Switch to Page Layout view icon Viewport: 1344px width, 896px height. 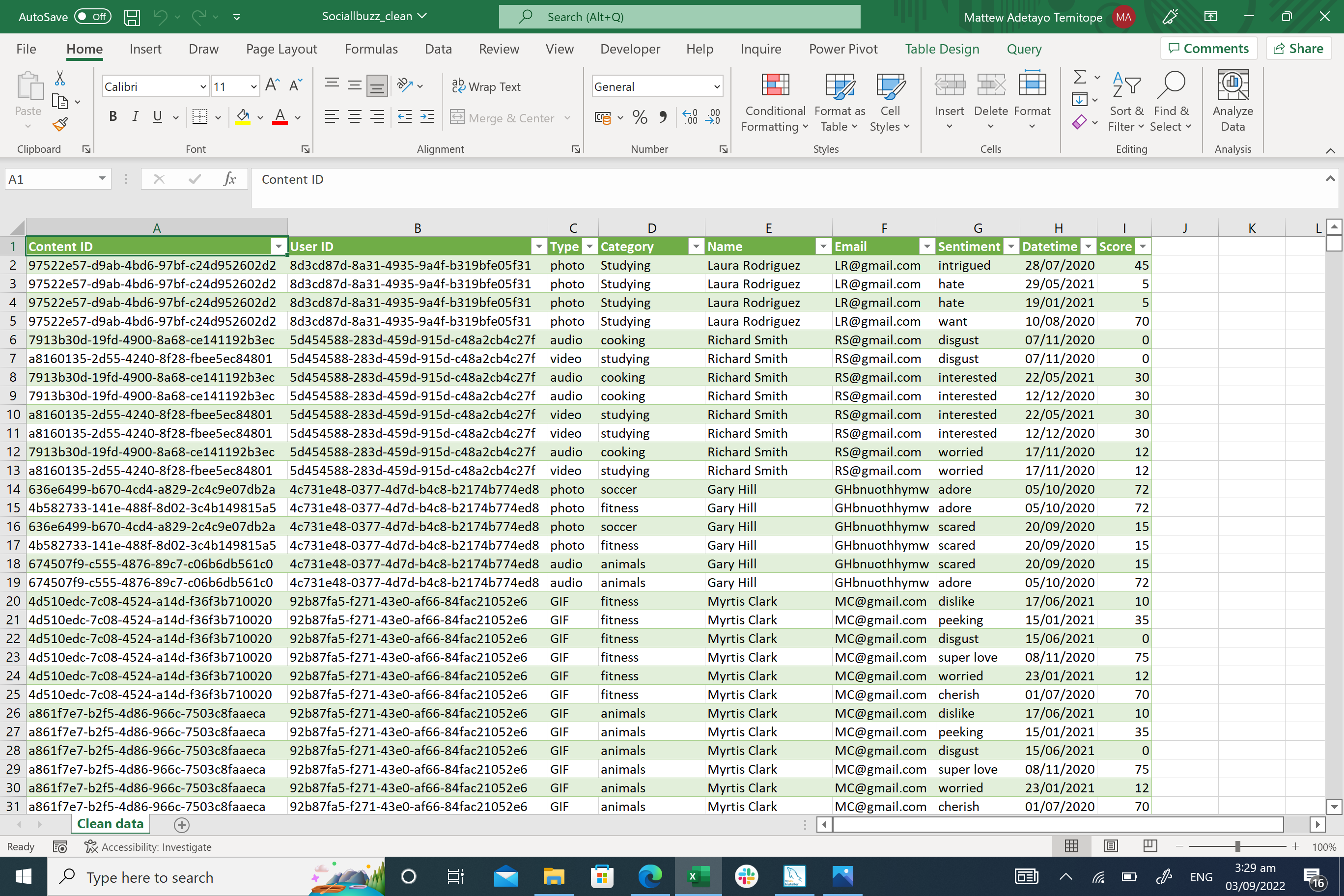coord(1111,846)
